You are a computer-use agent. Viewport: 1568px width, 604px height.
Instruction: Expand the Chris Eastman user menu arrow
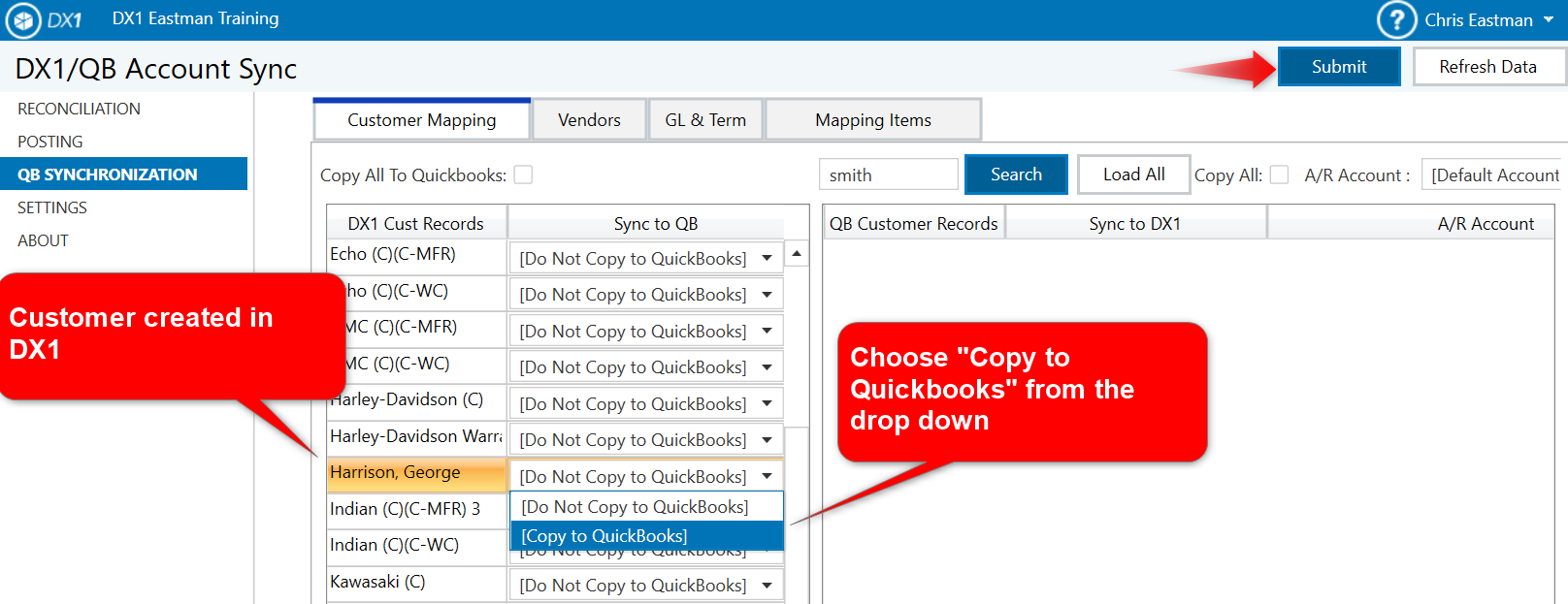tap(1549, 19)
